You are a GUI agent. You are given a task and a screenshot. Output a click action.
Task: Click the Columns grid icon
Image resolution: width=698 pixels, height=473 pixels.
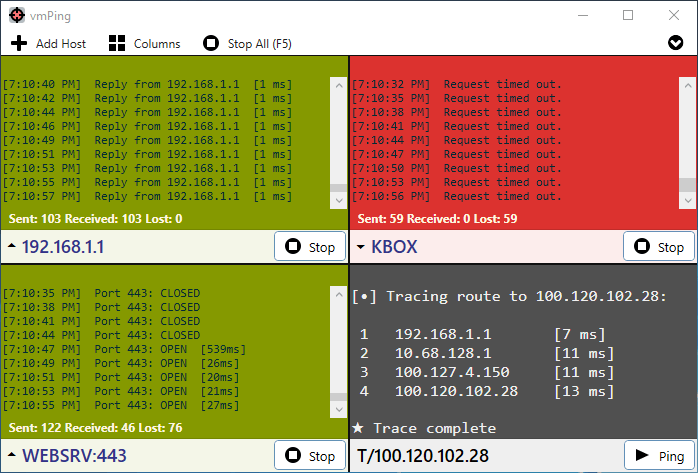pyautogui.click(x=117, y=43)
